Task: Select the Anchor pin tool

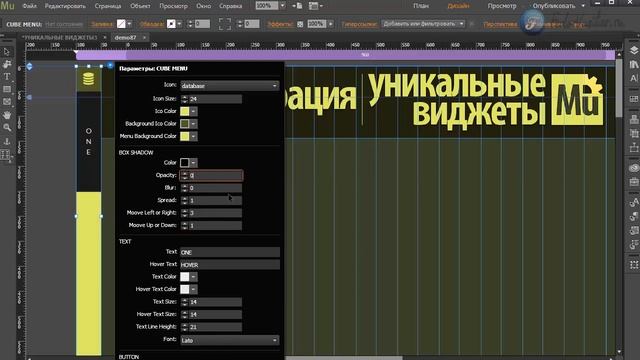Action: [x=7, y=141]
